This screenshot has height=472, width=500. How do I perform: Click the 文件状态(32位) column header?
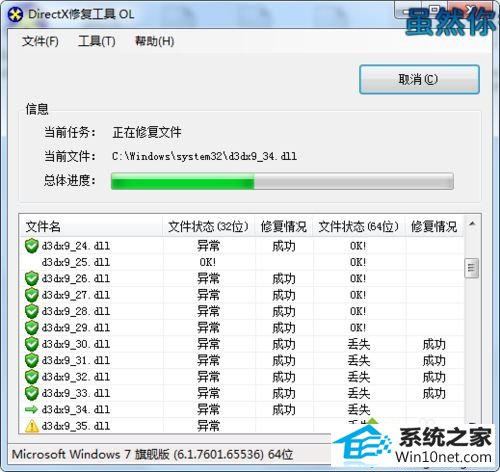(208, 227)
